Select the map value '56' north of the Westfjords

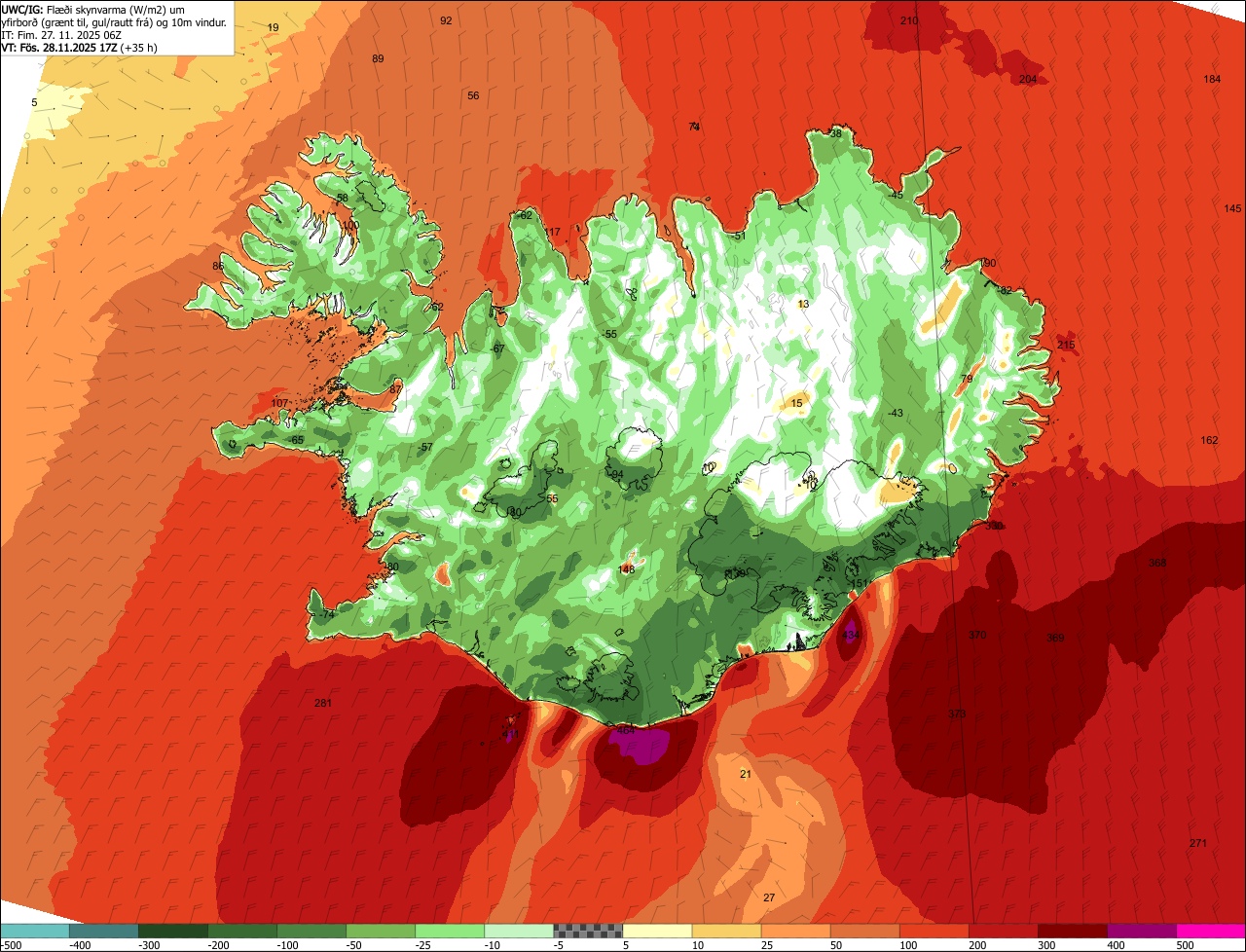[x=473, y=95]
